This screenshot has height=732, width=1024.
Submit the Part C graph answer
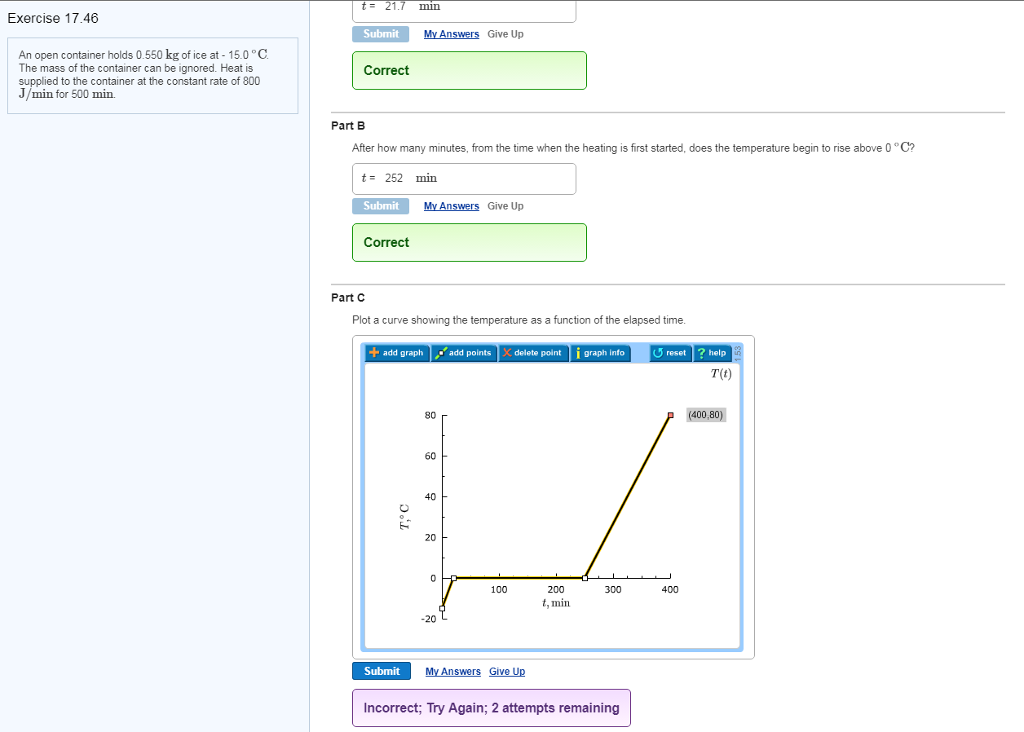[381, 671]
